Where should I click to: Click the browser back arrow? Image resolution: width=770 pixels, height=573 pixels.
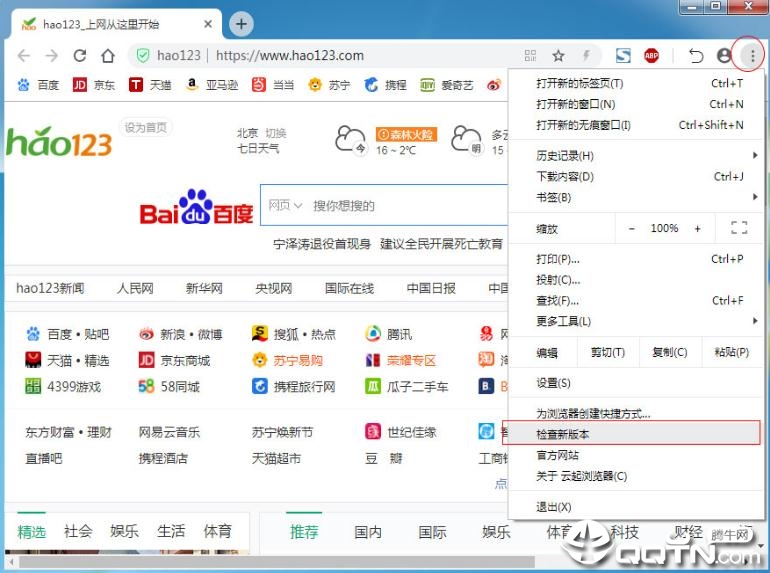click(x=24, y=55)
